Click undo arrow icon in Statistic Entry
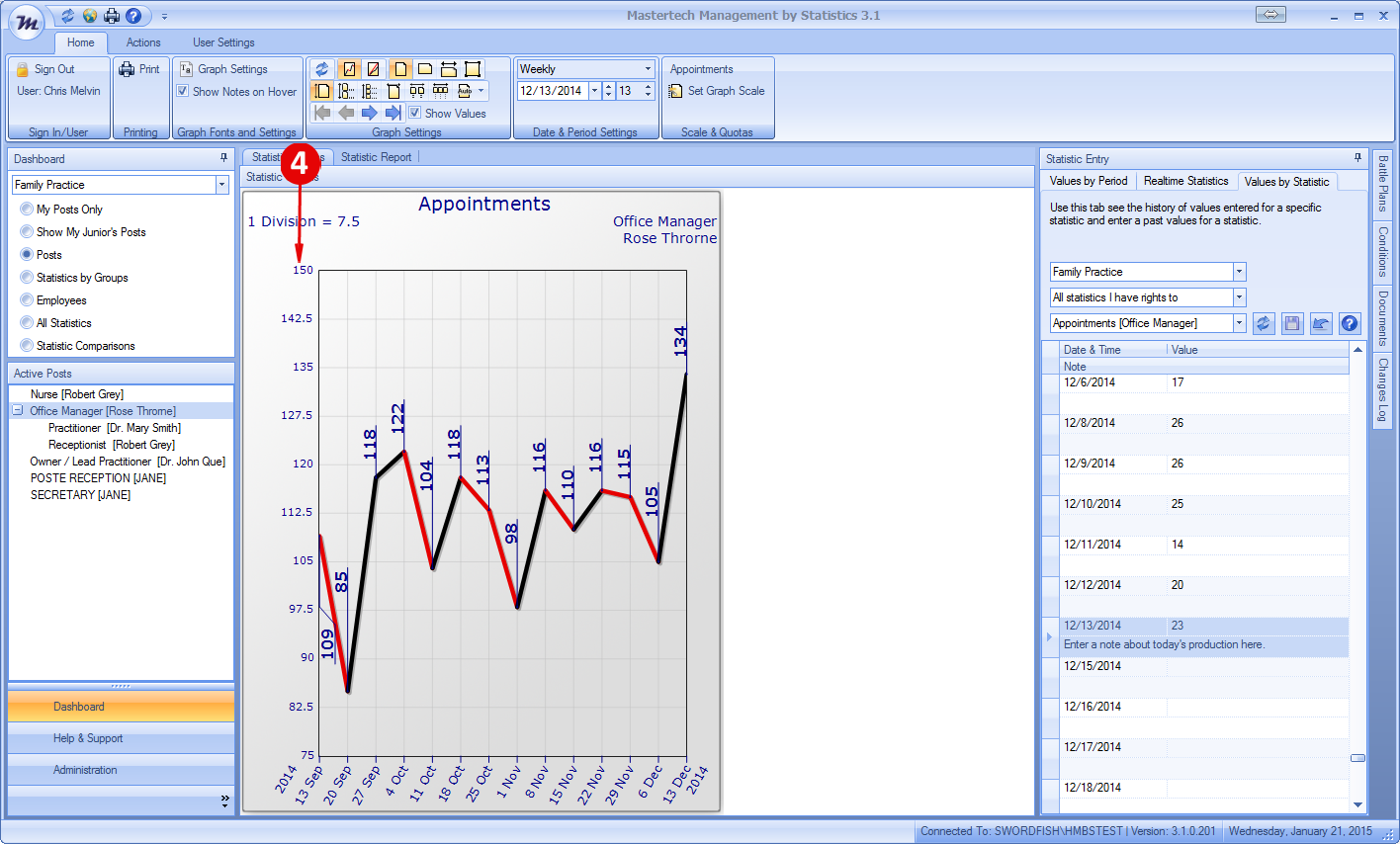The width and height of the screenshot is (1400, 844). pos(1321,323)
